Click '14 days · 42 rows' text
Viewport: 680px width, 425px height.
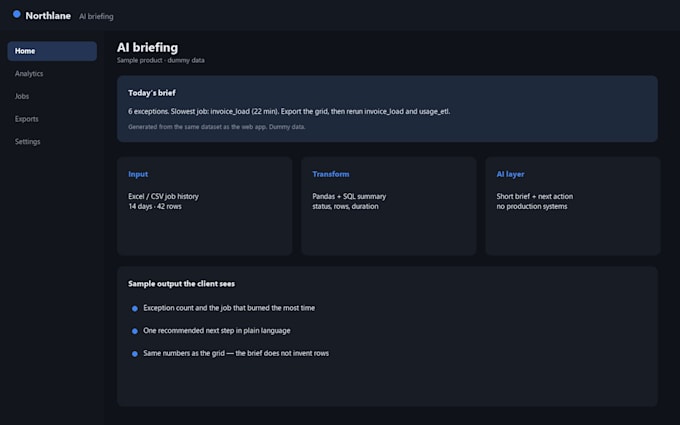[155, 206]
